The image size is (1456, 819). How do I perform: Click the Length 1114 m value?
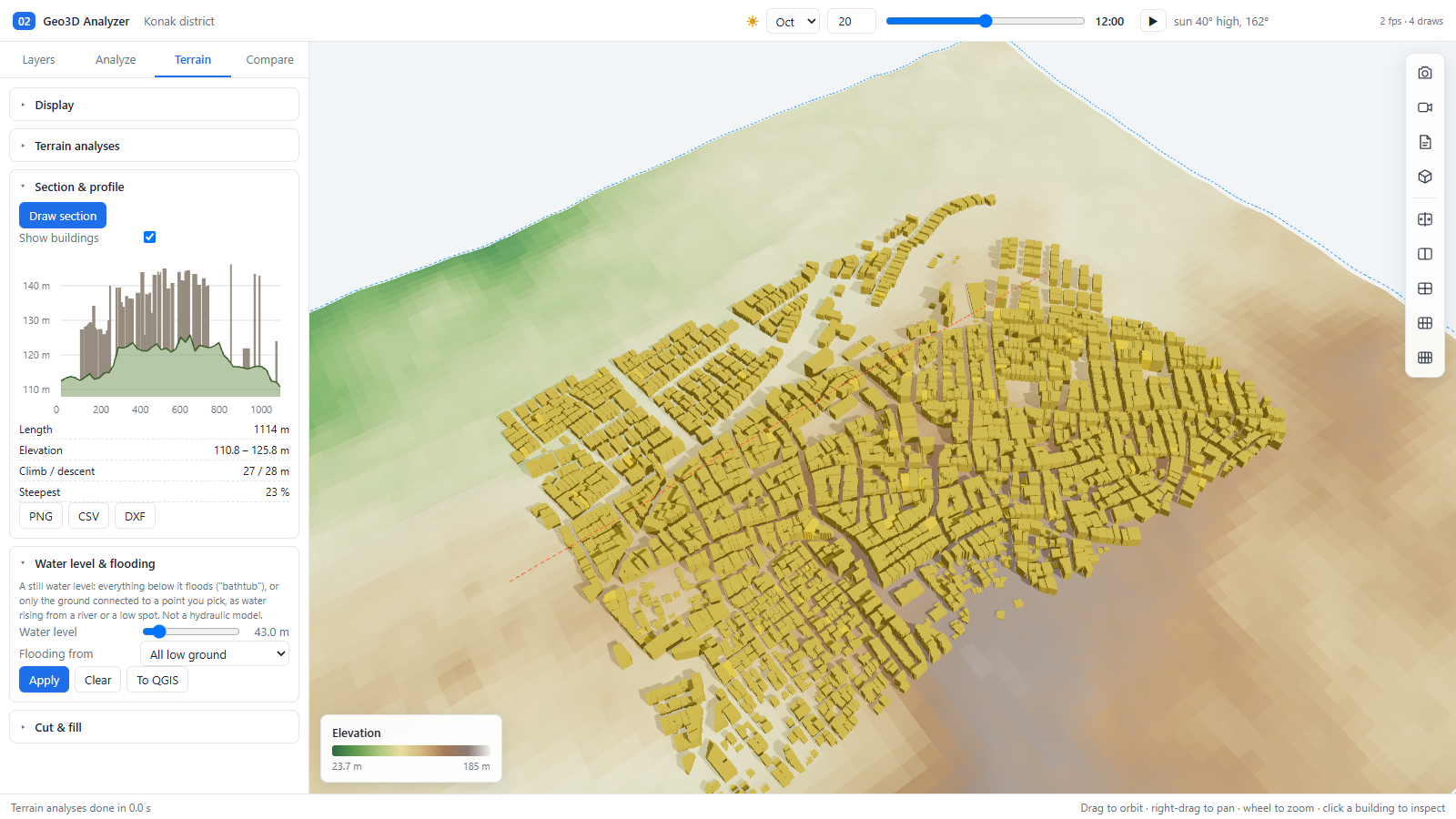271,430
